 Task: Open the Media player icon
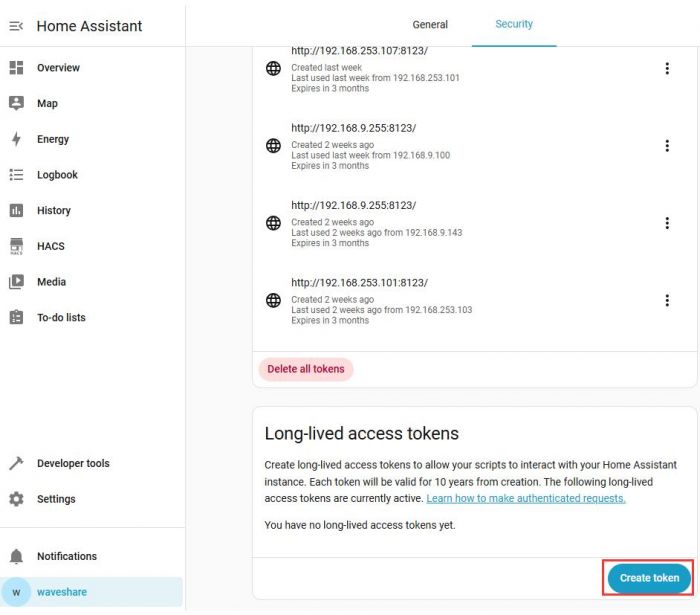pyautogui.click(x=16, y=282)
